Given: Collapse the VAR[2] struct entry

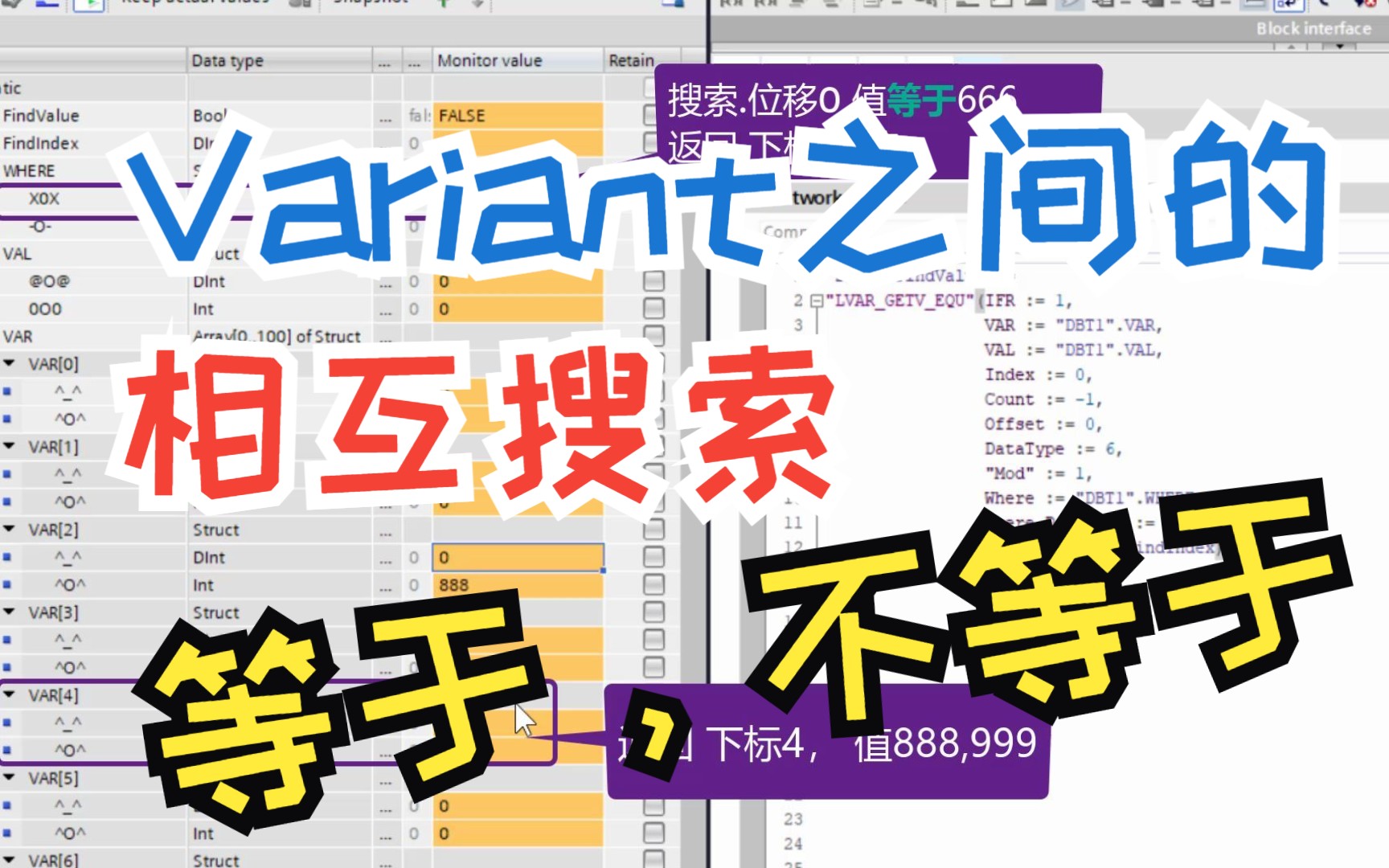Looking at the screenshot, I should pos(7,529).
